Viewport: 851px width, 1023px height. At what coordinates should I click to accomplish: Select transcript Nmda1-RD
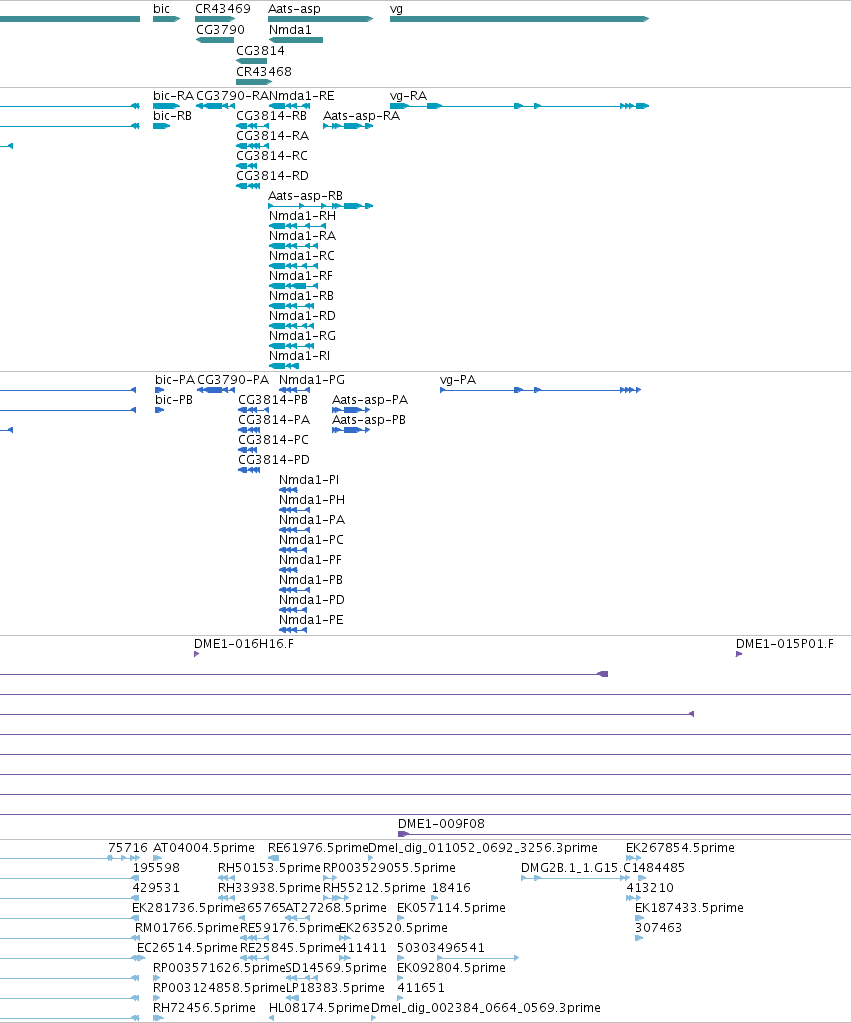coord(292,326)
